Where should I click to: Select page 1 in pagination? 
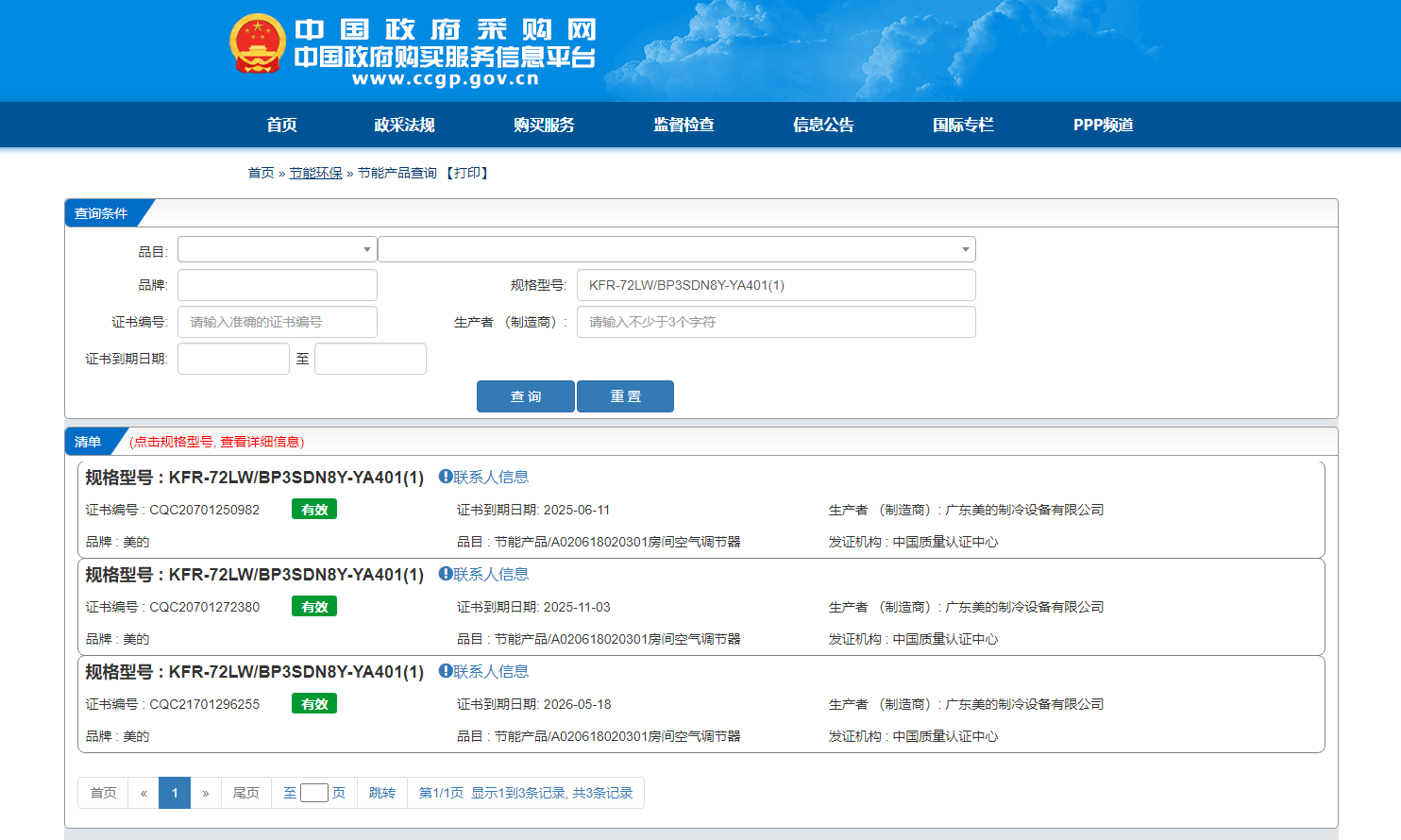pos(175,793)
